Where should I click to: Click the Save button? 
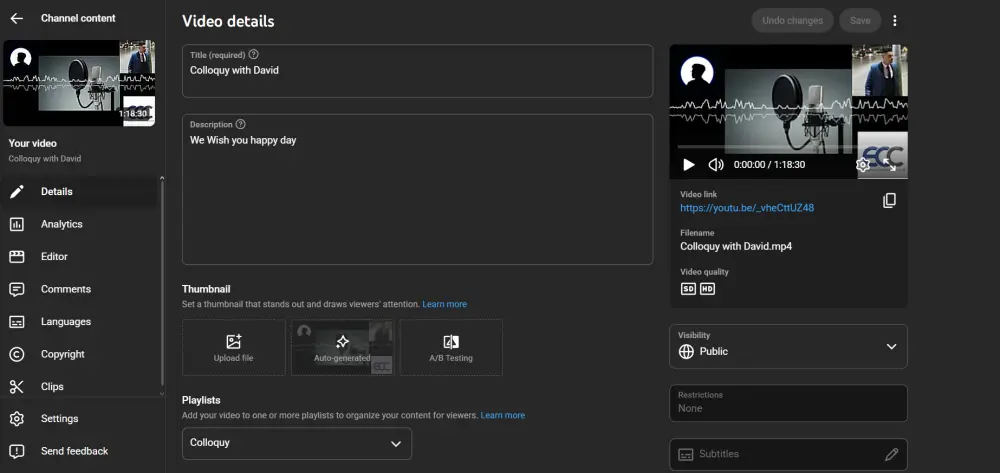pos(860,20)
